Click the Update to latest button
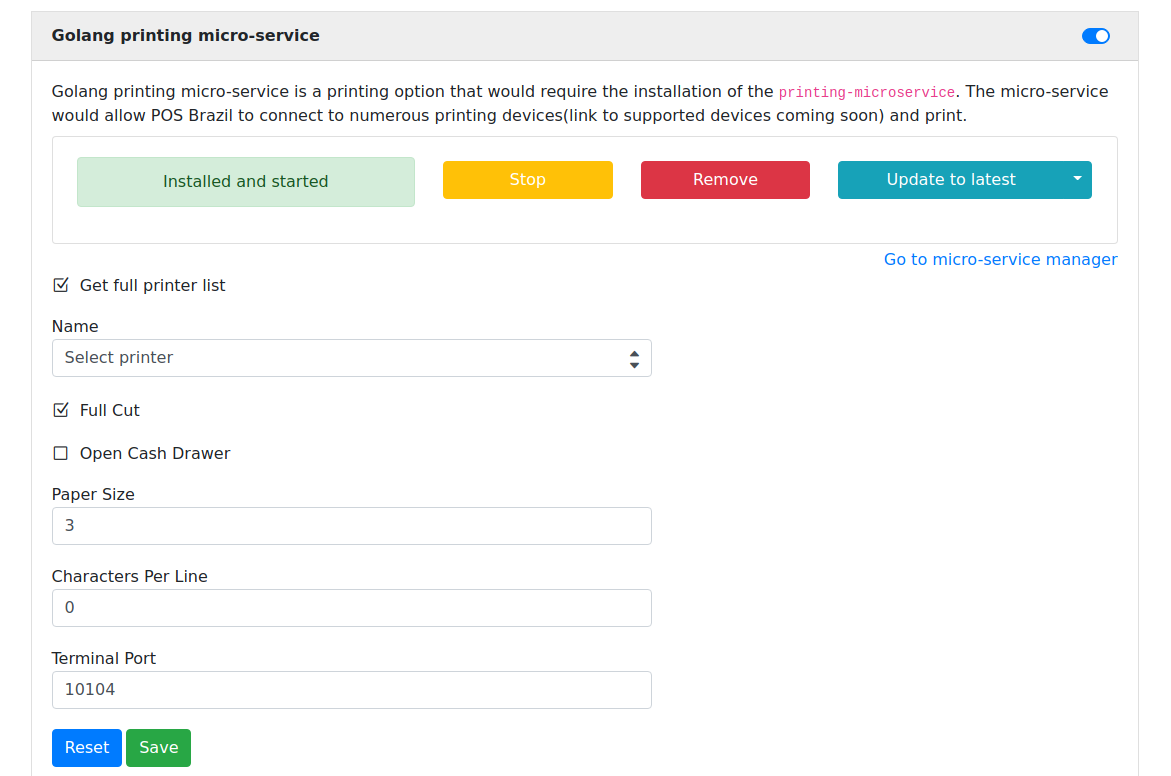Screen dimensions: 1171x776 [950, 180]
